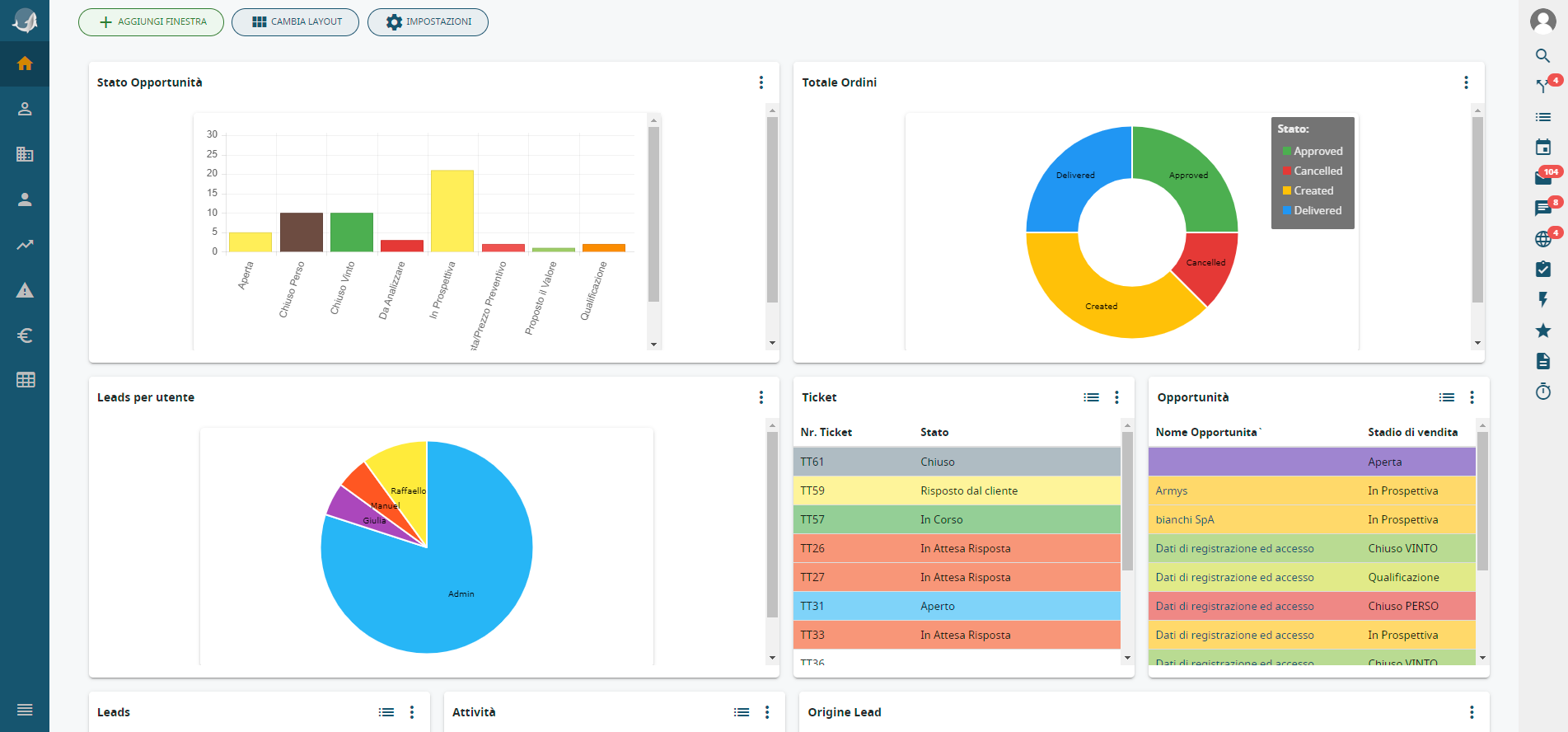Screen dimensions: 1568x732
Task: Open the calendar icon in the right sidebar
Action: (x=1542, y=148)
